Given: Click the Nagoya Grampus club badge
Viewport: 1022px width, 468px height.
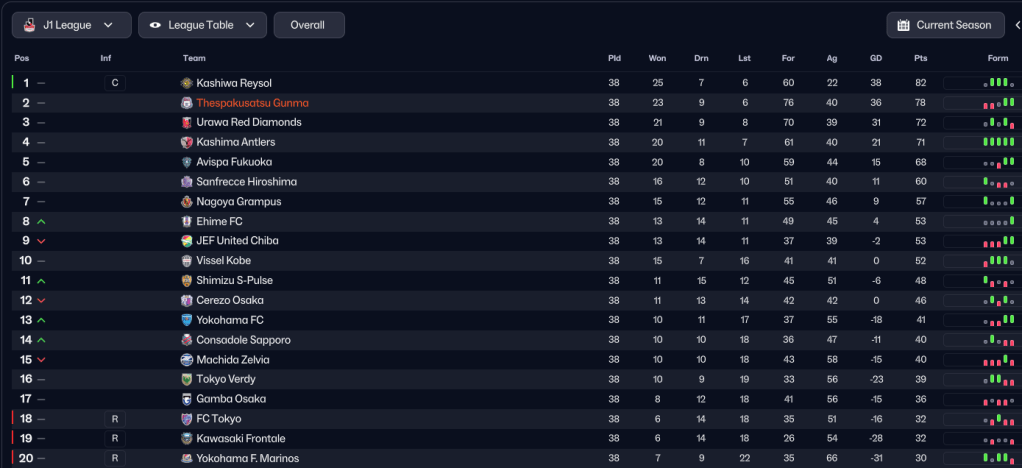Looking at the screenshot, I should coord(187,201).
